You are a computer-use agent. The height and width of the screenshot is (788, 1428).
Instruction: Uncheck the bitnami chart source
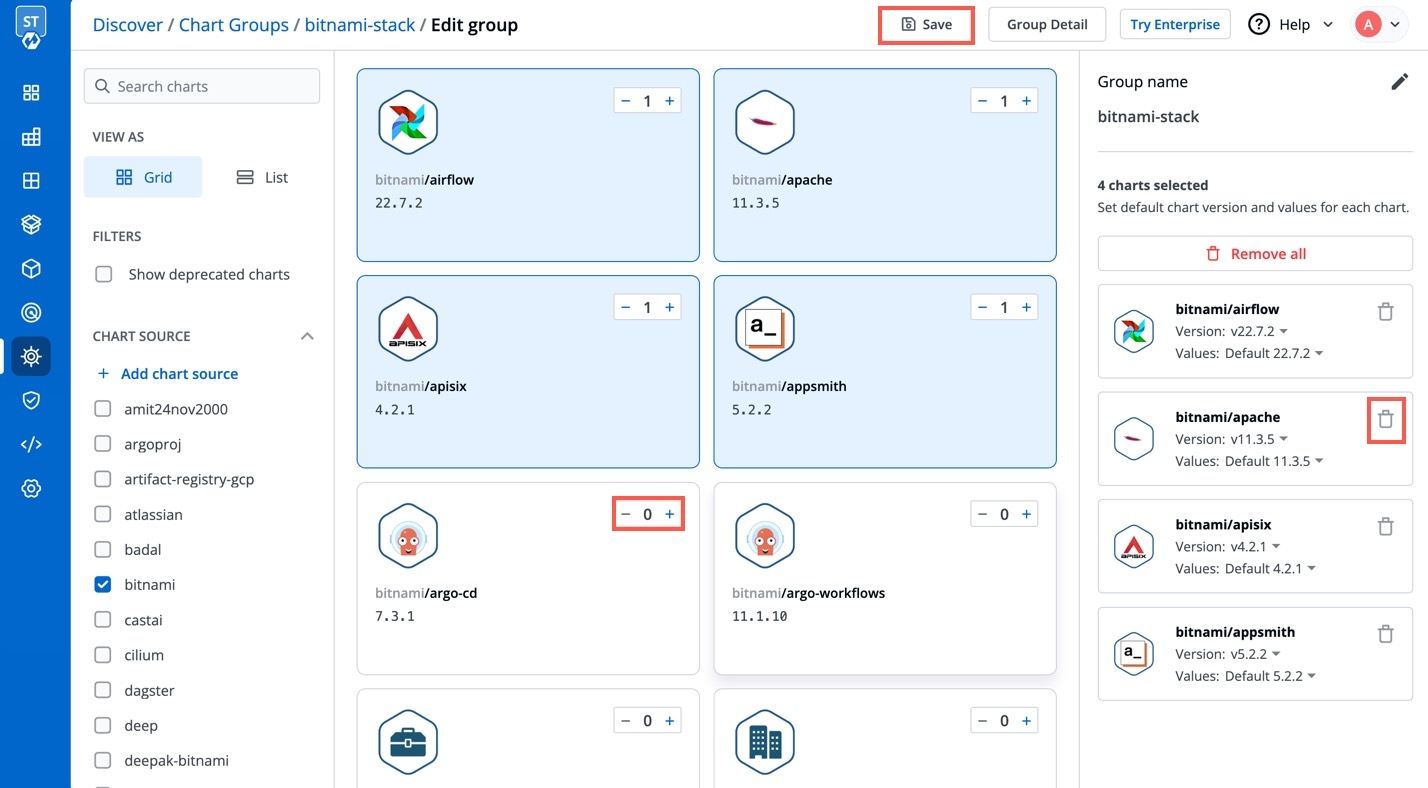(x=102, y=584)
